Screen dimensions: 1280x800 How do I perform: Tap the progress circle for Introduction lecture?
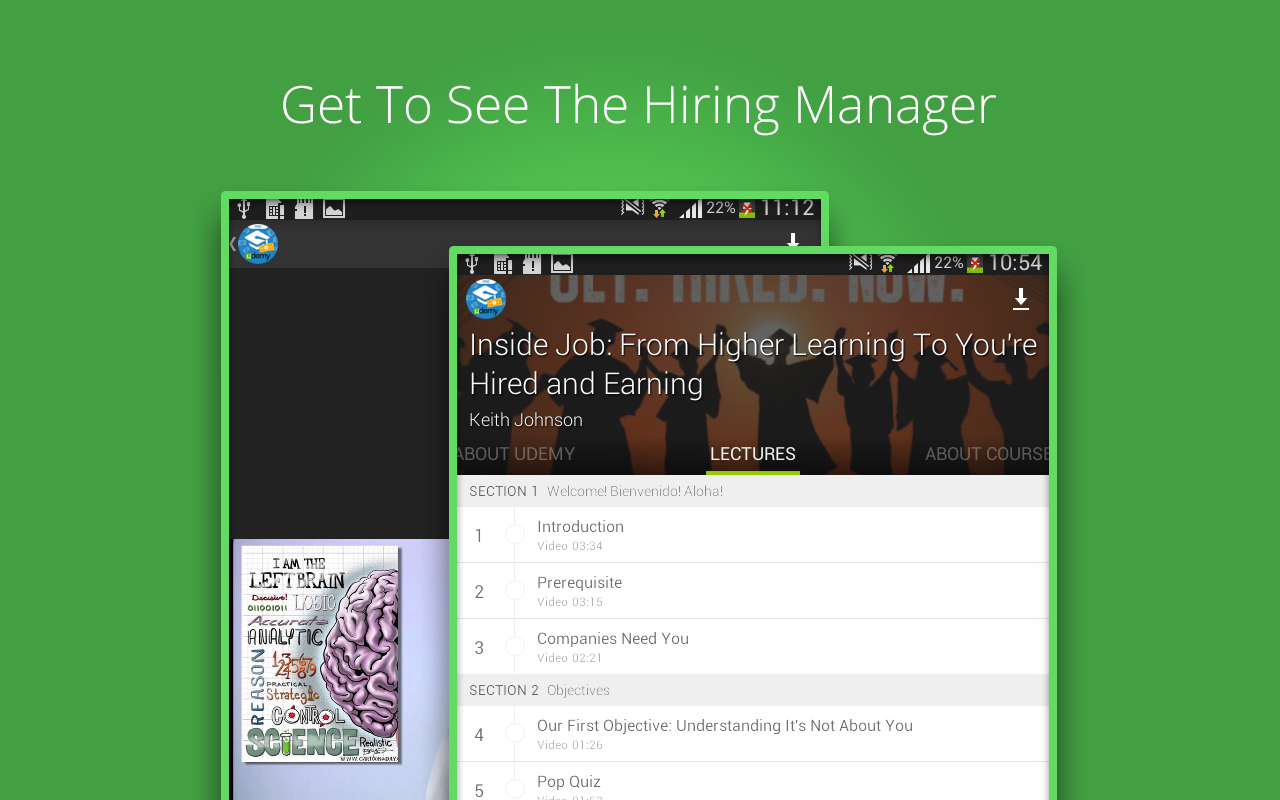(515, 535)
